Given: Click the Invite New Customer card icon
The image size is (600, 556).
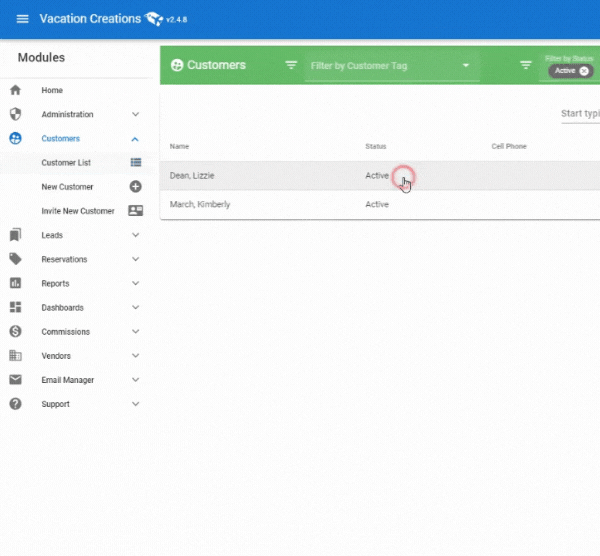Looking at the screenshot, I should (x=135, y=210).
